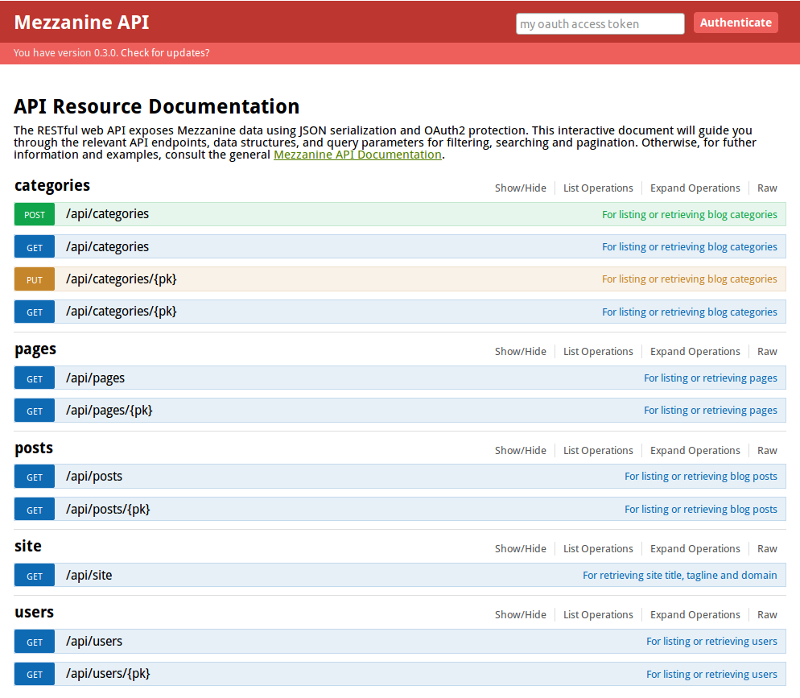This screenshot has height=698, width=800.
Task: Click the GET badge for /api/site
Action: click(34, 576)
